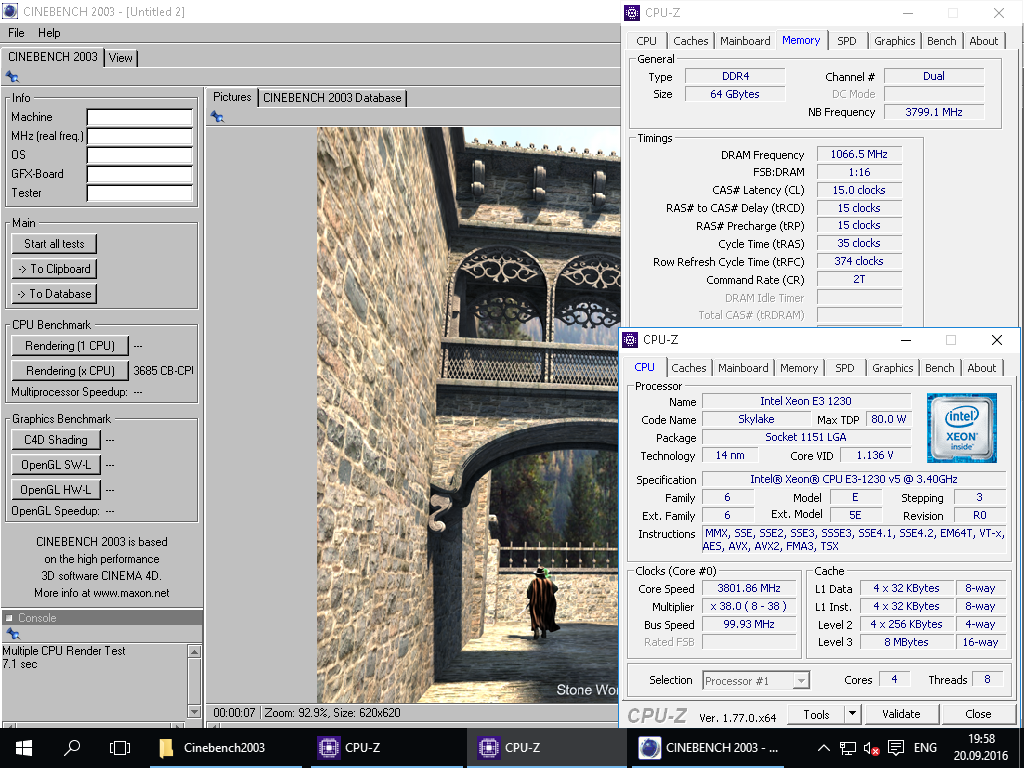Open taskbar search magnifier

tap(72, 748)
